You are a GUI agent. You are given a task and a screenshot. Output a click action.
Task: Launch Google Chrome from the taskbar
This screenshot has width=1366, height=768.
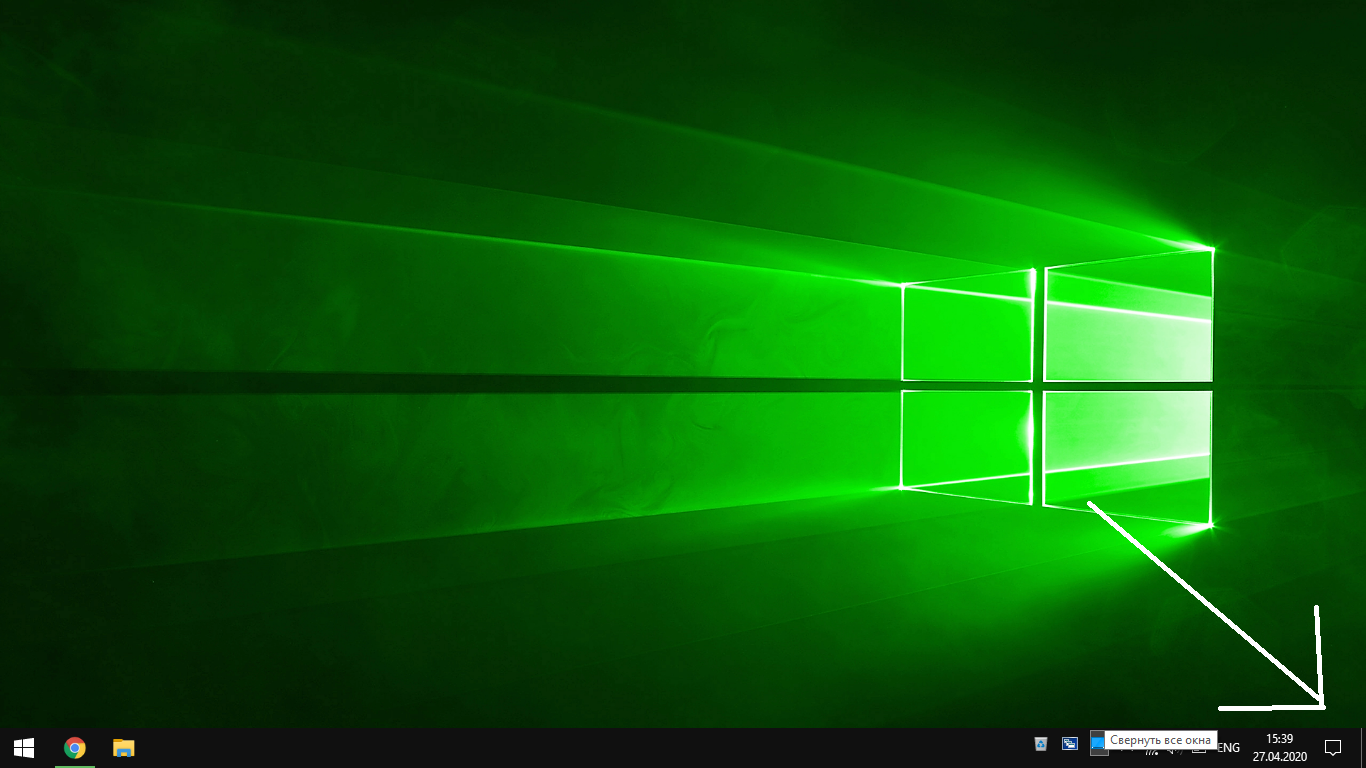coord(74,747)
